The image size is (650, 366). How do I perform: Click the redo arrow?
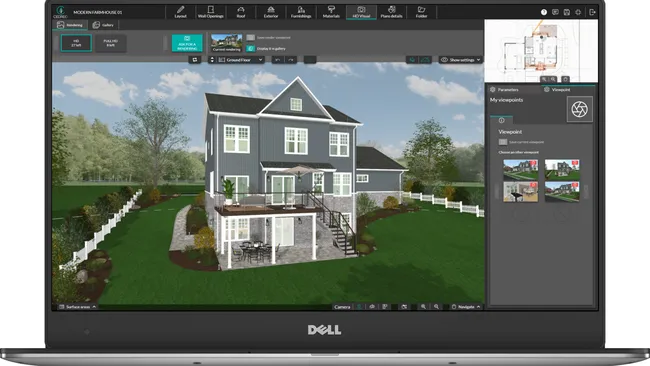click(291, 60)
